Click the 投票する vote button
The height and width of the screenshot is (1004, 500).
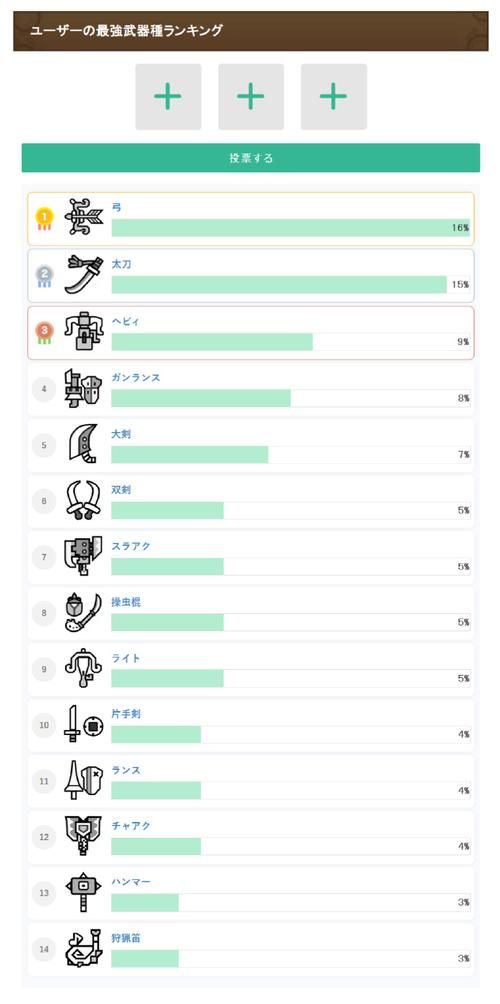coord(250,158)
